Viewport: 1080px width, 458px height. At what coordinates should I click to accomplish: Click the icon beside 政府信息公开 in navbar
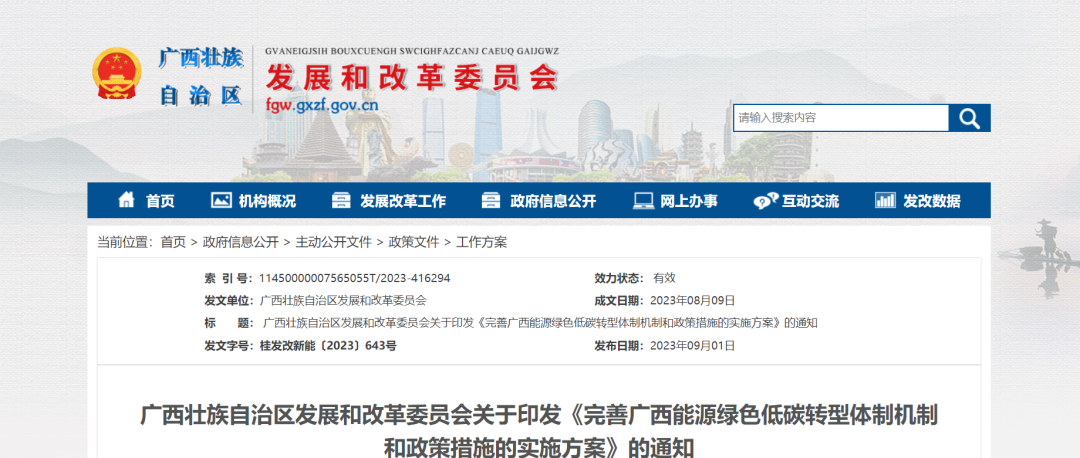click(491, 200)
